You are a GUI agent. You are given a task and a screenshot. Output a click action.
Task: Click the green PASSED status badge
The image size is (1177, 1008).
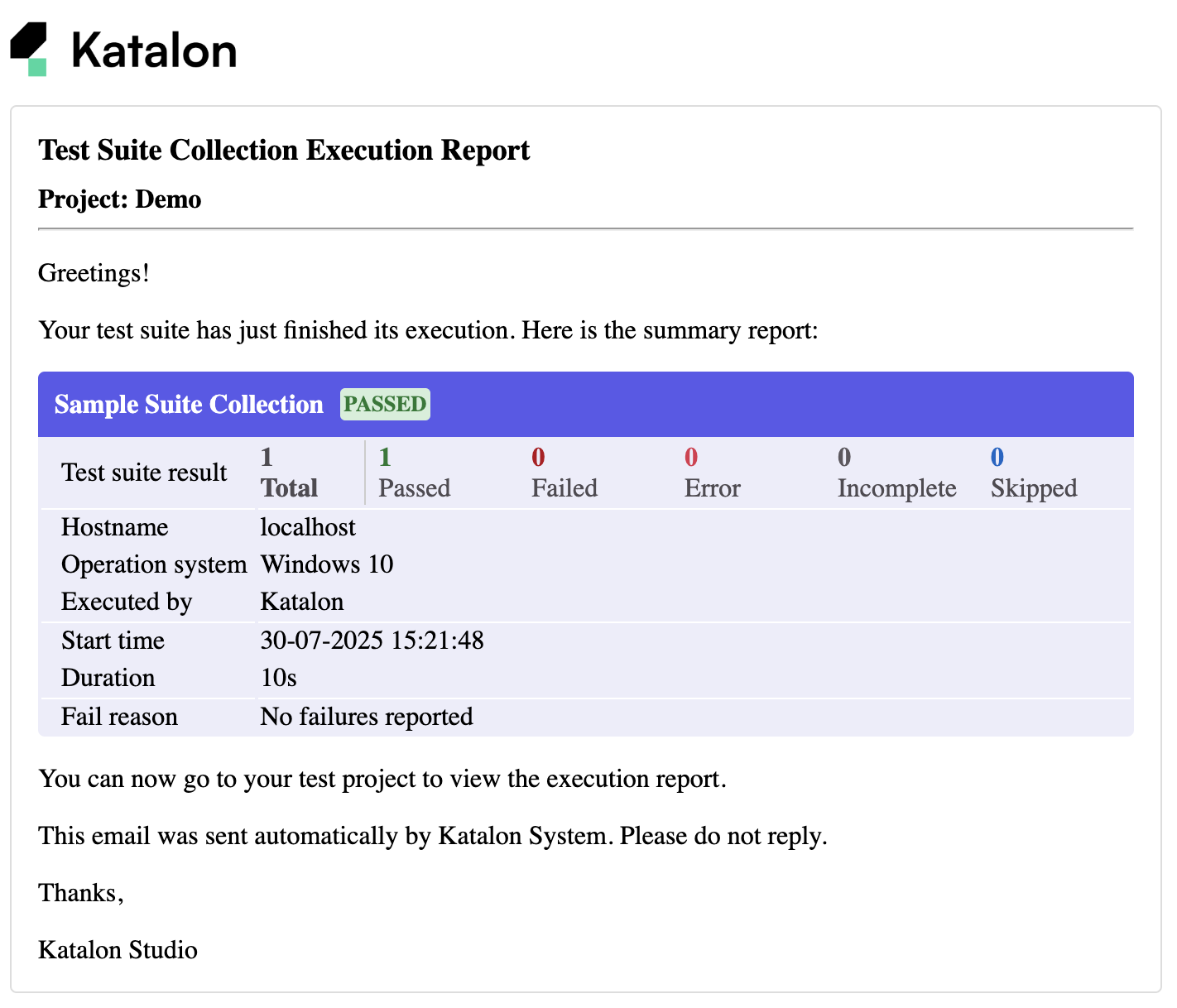point(385,404)
